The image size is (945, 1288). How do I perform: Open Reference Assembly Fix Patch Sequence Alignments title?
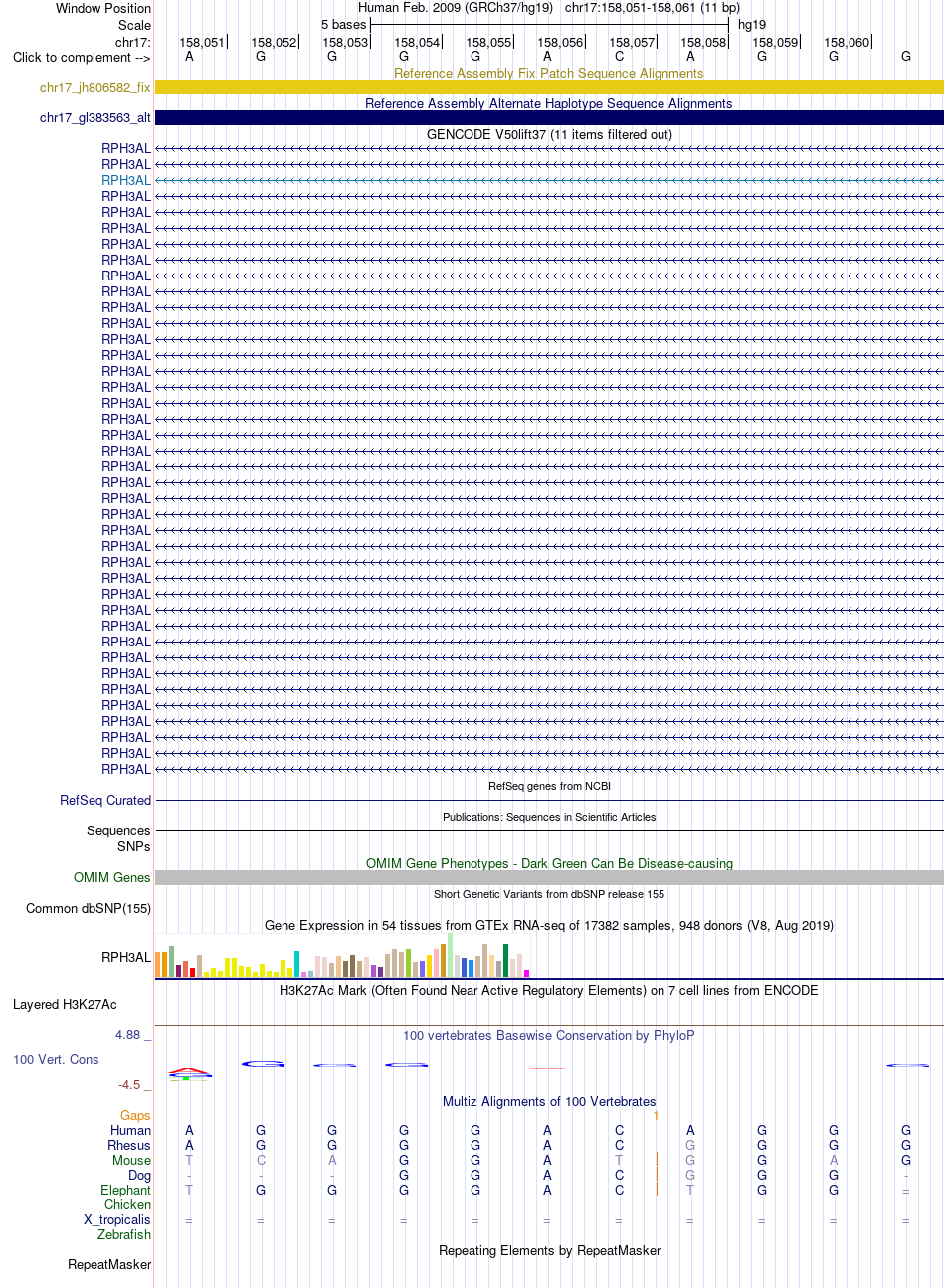click(x=549, y=73)
